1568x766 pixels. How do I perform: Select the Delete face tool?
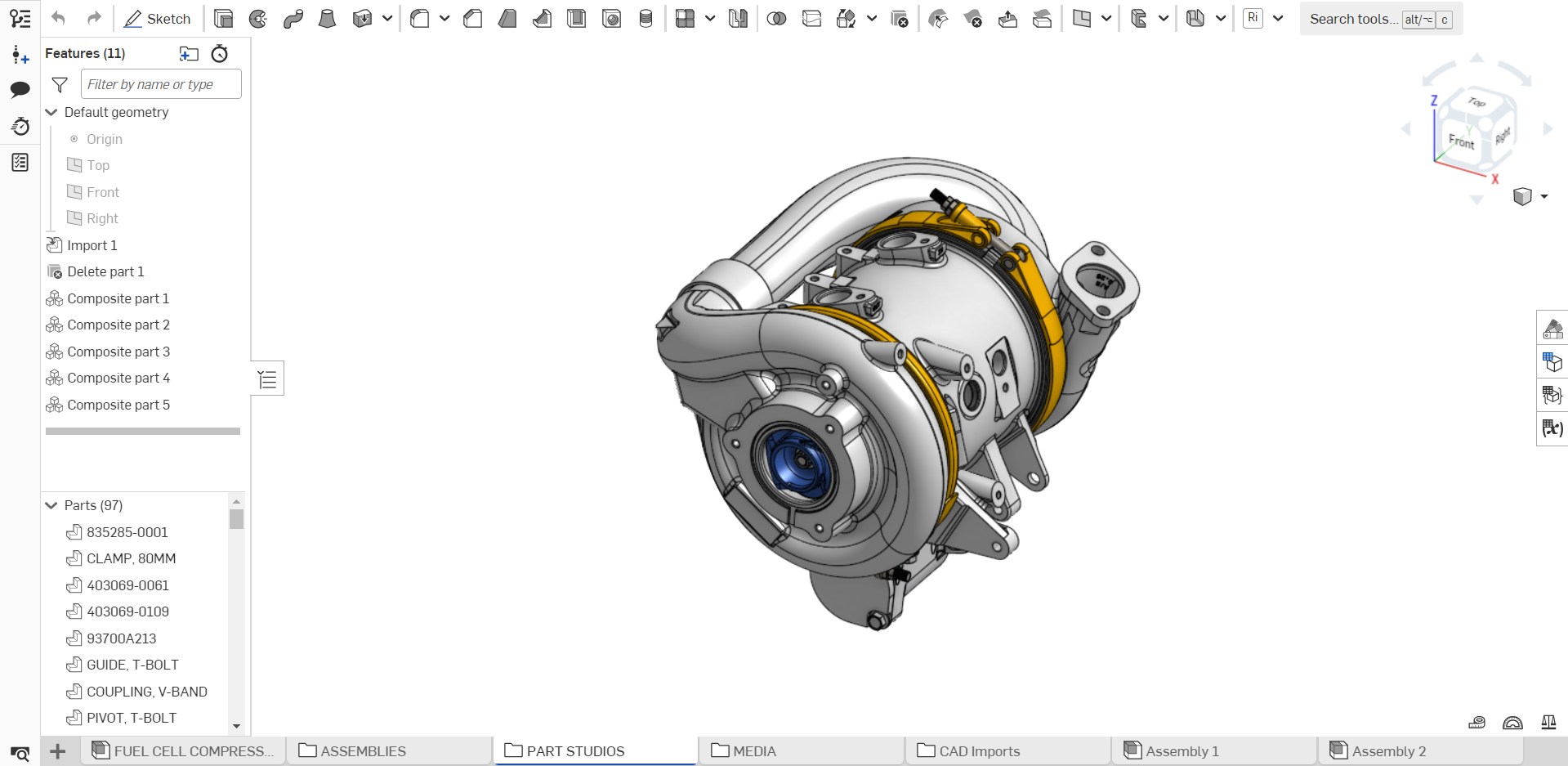click(973, 19)
